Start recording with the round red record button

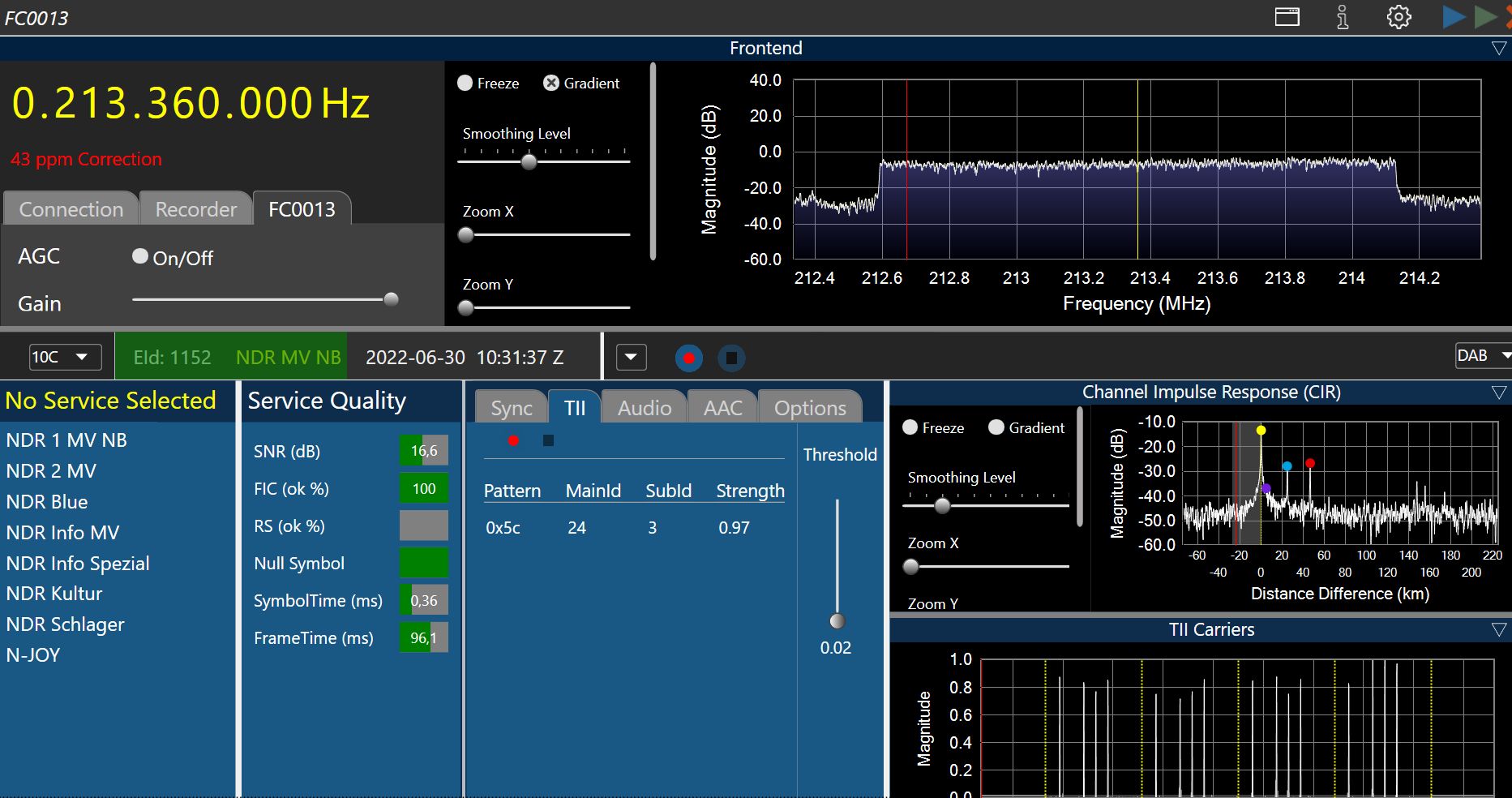[x=688, y=358]
